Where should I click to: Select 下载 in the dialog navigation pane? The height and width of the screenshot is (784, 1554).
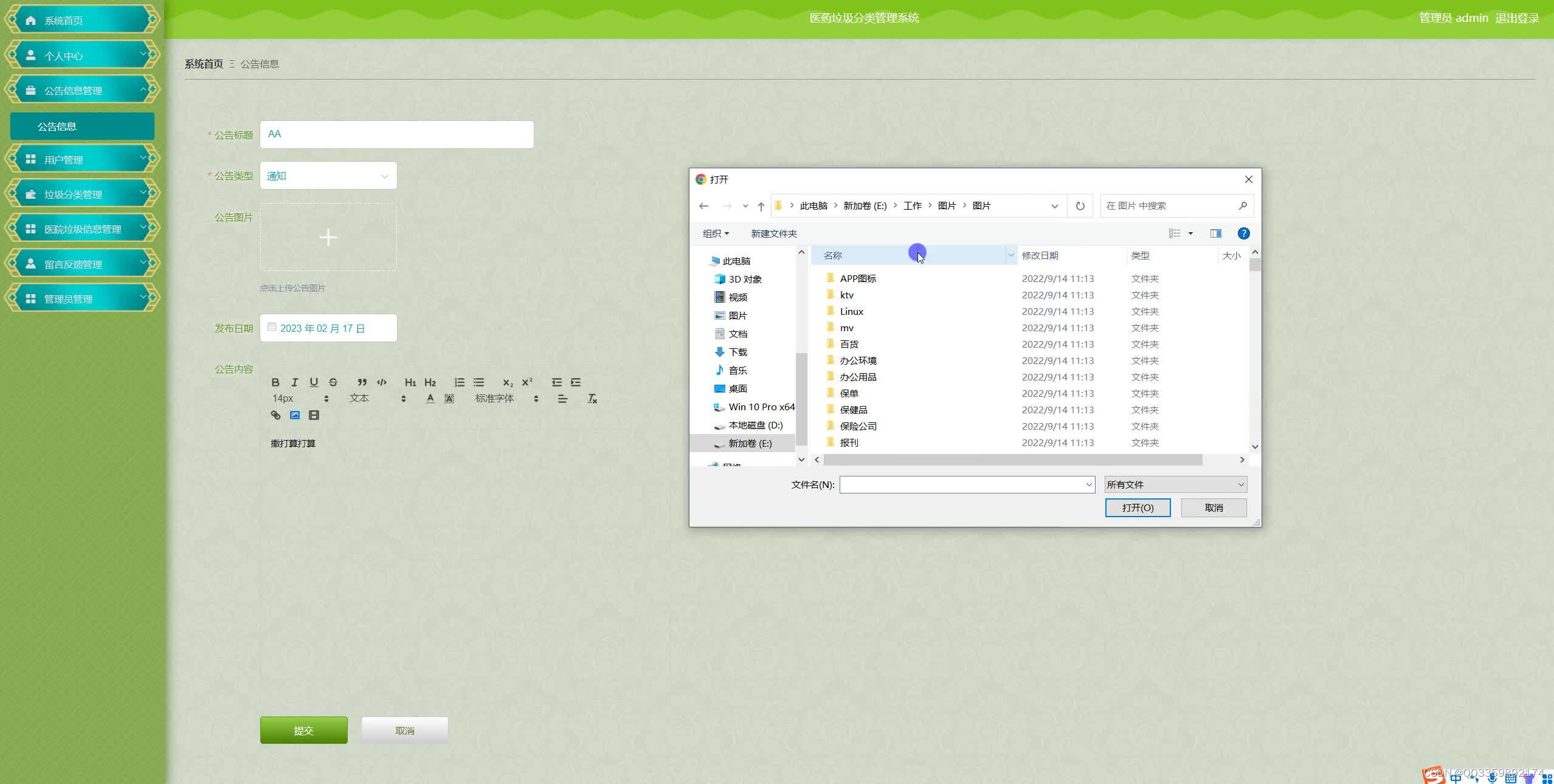(738, 352)
